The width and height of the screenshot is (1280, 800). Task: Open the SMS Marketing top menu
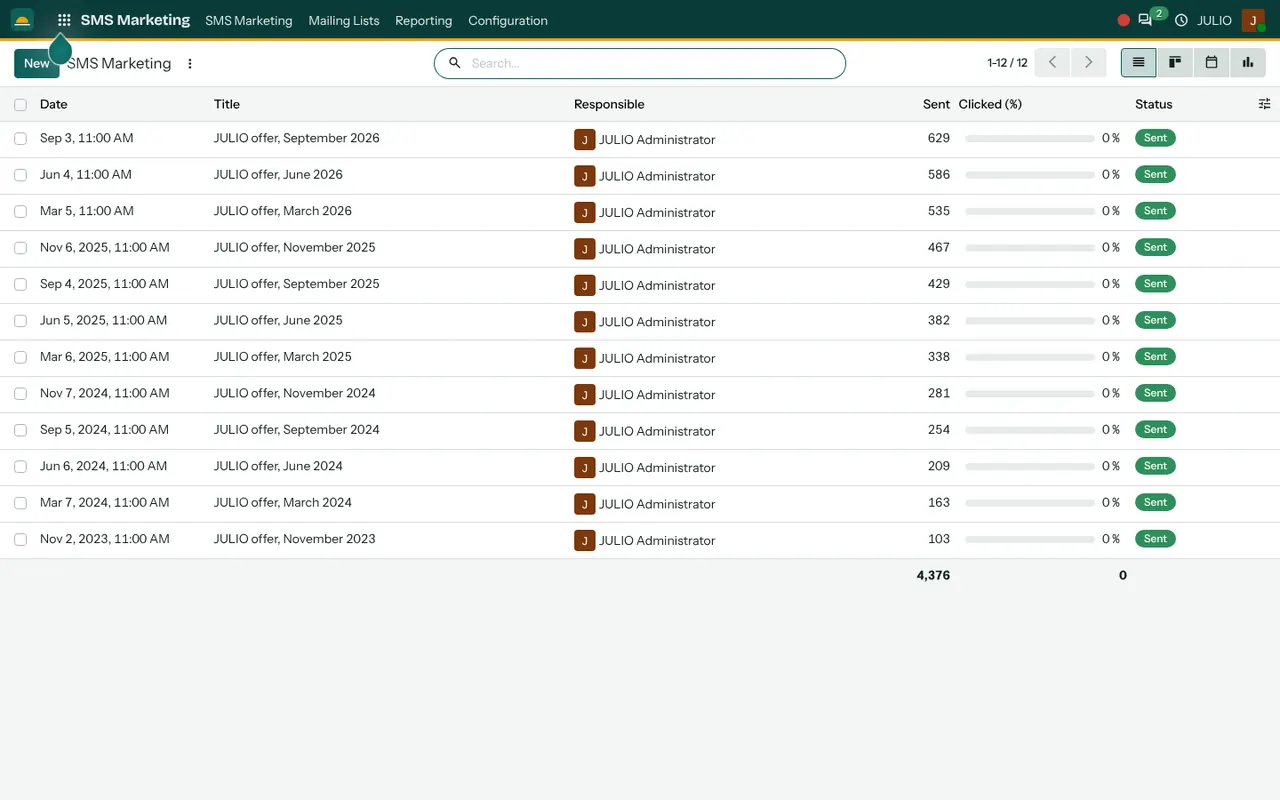(x=249, y=20)
